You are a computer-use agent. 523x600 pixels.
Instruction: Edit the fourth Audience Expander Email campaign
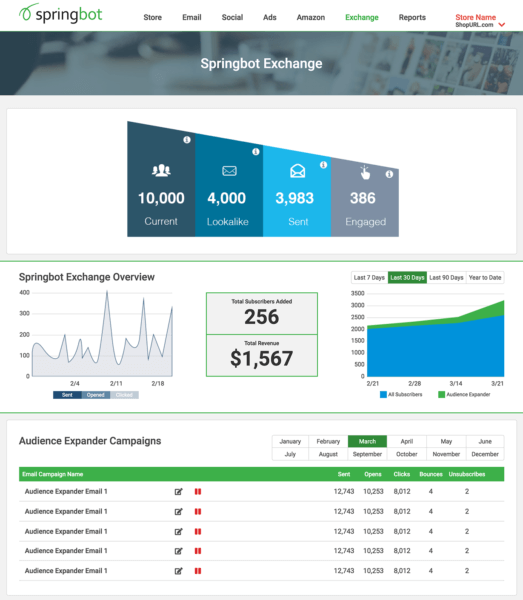click(x=178, y=551)
